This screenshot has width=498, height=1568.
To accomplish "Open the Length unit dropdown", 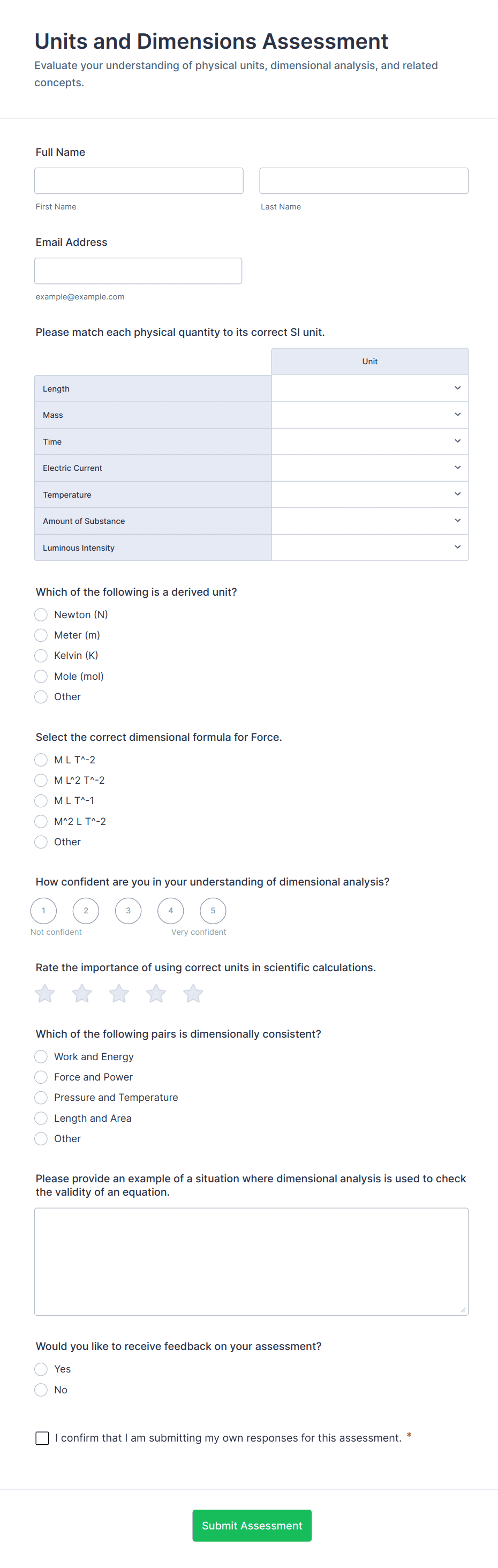I will pos(369,388).
